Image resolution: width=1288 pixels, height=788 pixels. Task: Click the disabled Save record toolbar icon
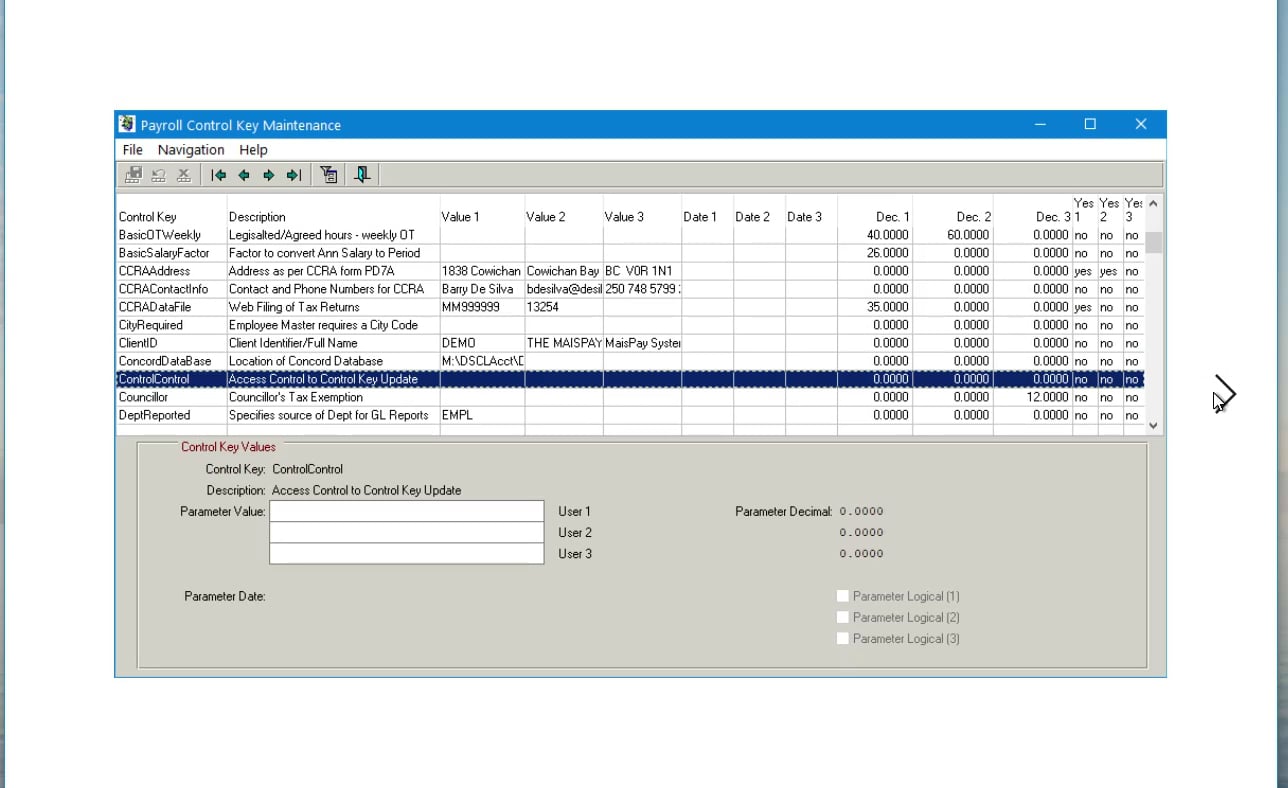[x=133, y=175]
